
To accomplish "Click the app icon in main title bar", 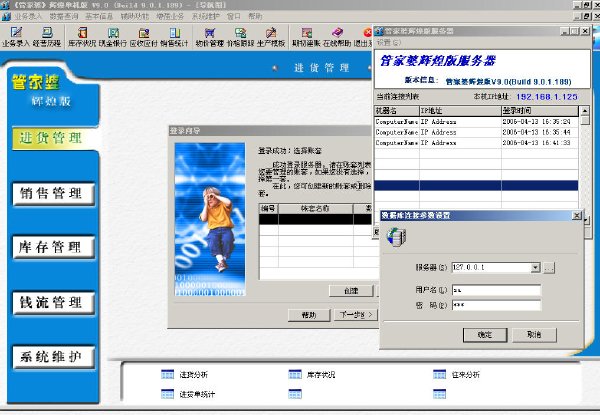I will pos(4,5).
